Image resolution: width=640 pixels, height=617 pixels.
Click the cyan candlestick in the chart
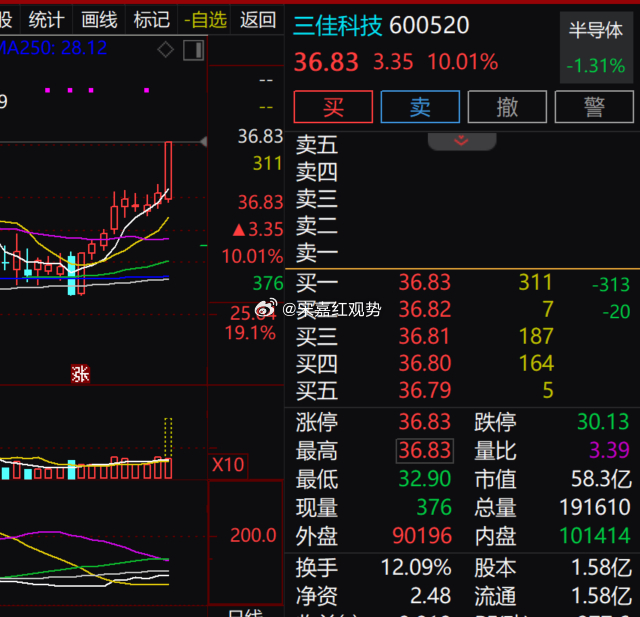pos(71,273)
